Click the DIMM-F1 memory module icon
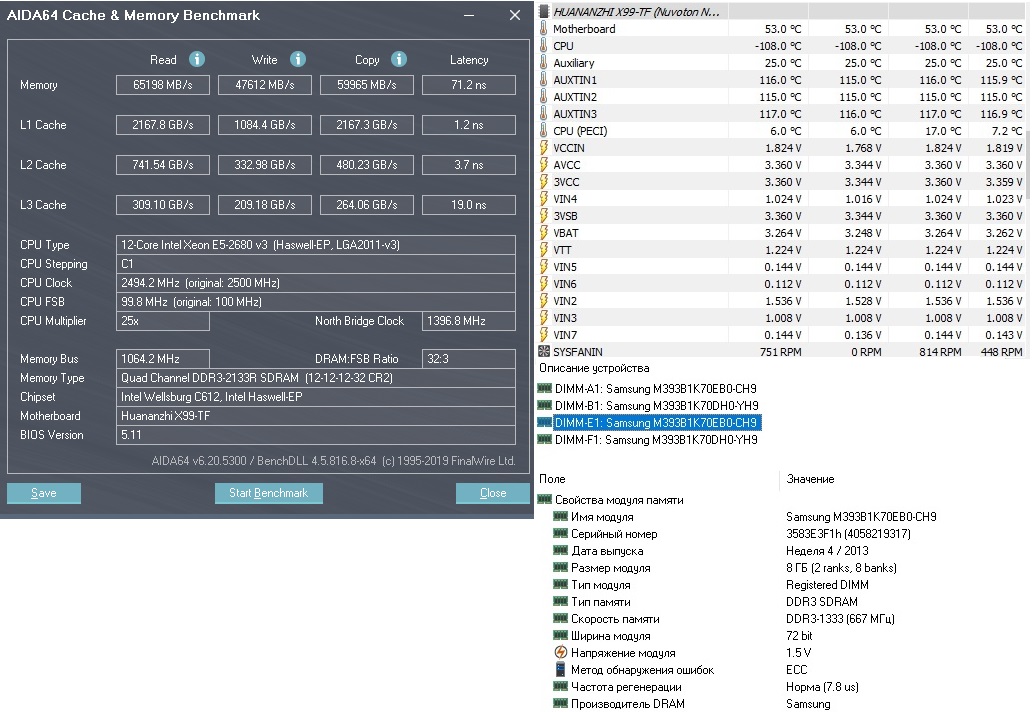The width and height of the screenshot is (1036, 712). 544,439
